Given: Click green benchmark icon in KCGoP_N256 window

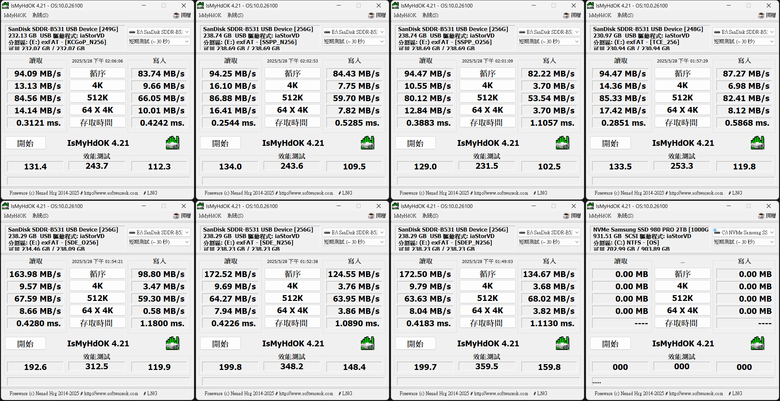Looking at the screenshot, I should [x=173, y=143].
